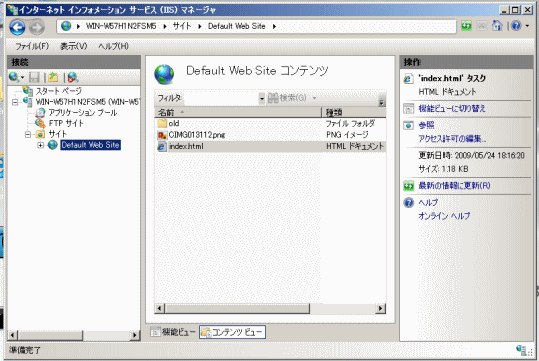
Task: Click the large globe icon beside Default Web Site コンテンツ
Action: tap(164, 74)
